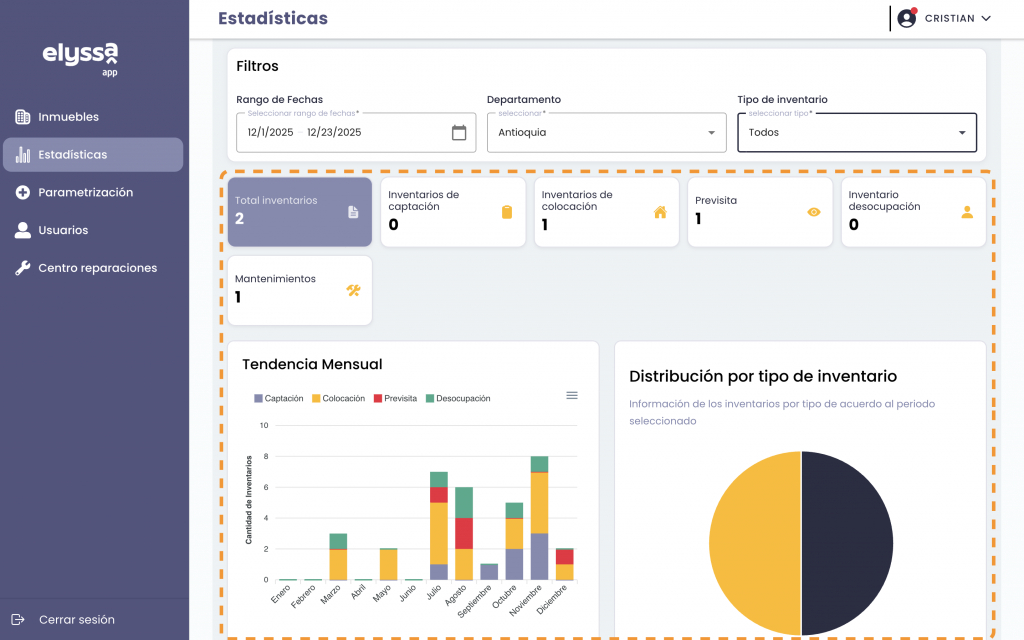Click the Previsita eye icon
Viewport: 1024px width, 640px height.
coord(814,212)
